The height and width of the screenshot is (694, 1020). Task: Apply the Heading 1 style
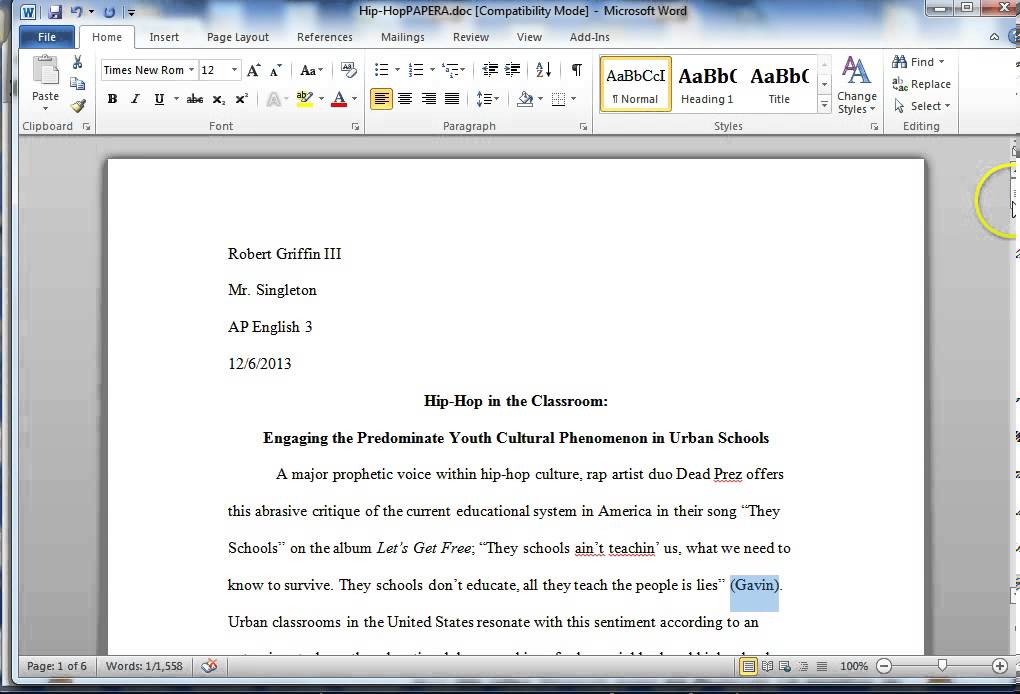coord(707,84)
